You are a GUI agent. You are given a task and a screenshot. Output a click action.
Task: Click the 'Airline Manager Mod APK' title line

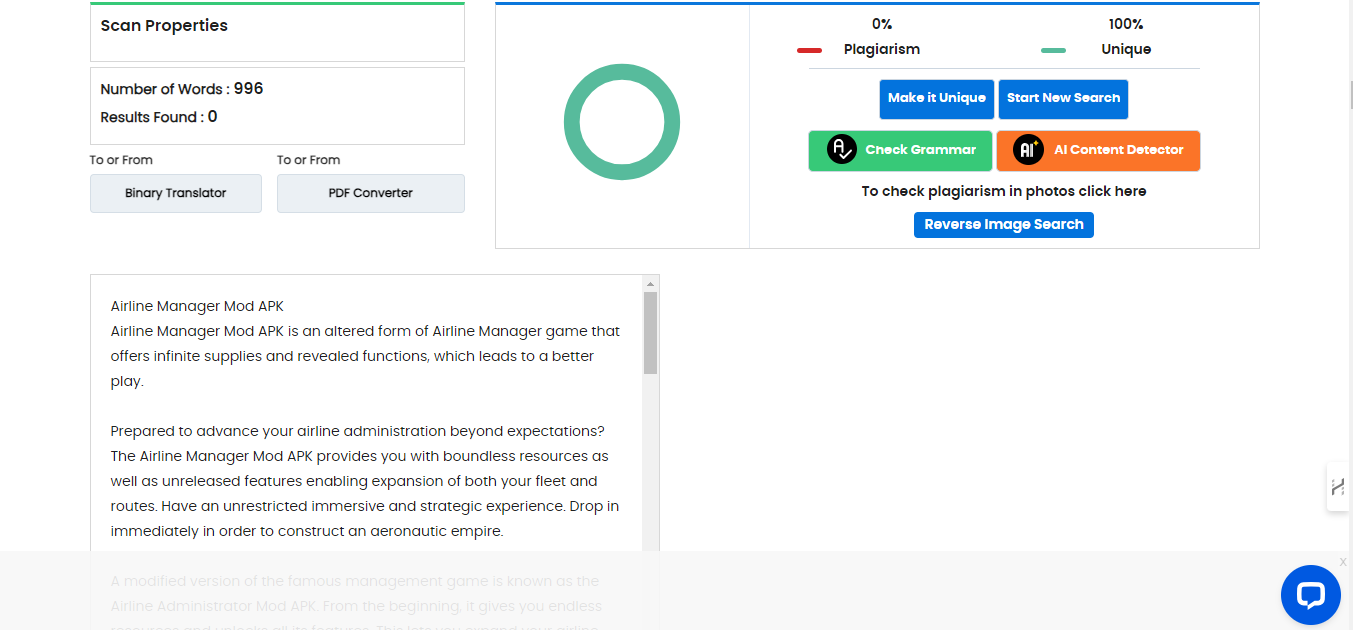(197, 306)
